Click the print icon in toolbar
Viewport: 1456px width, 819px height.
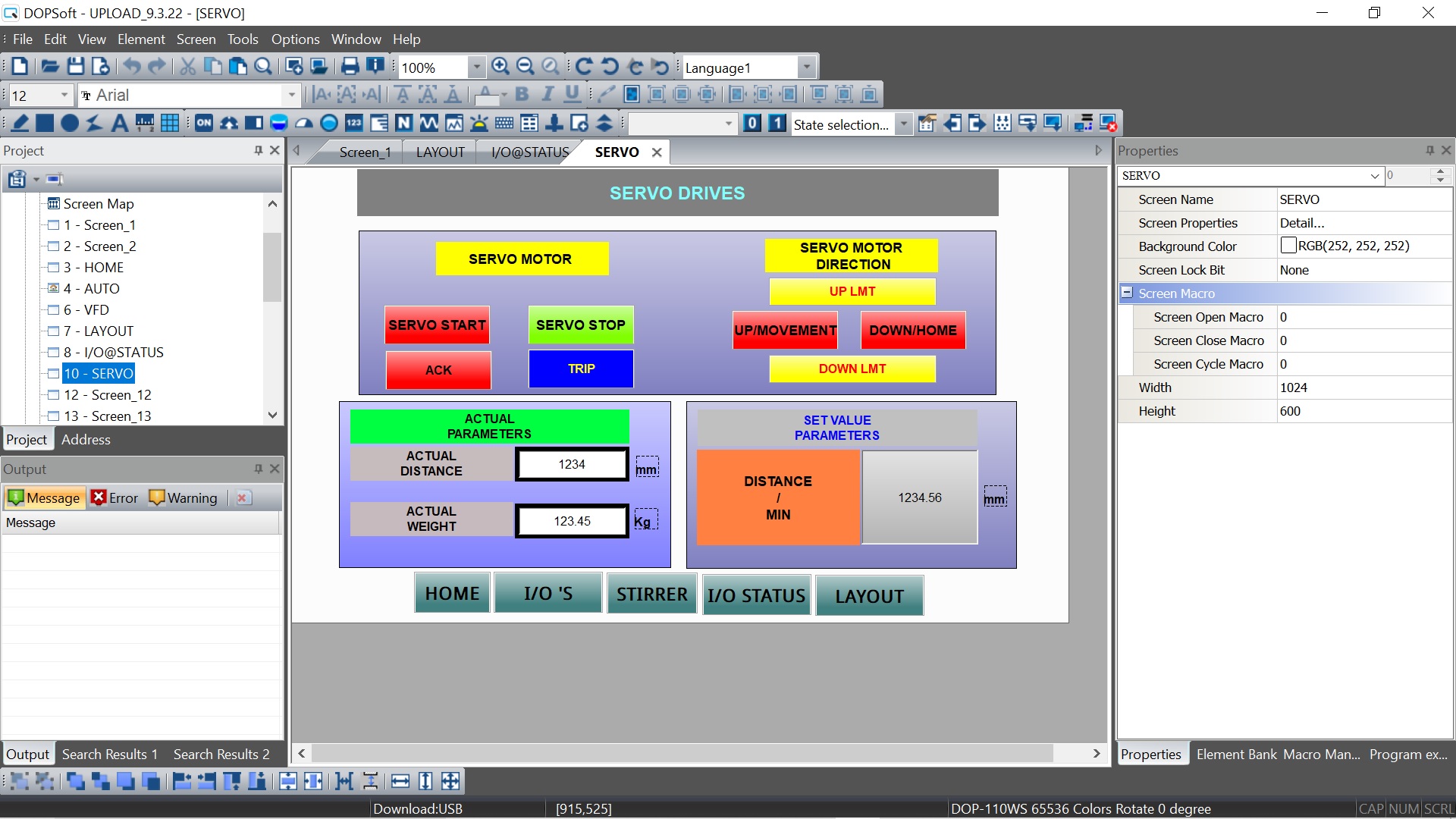[350, 67]
